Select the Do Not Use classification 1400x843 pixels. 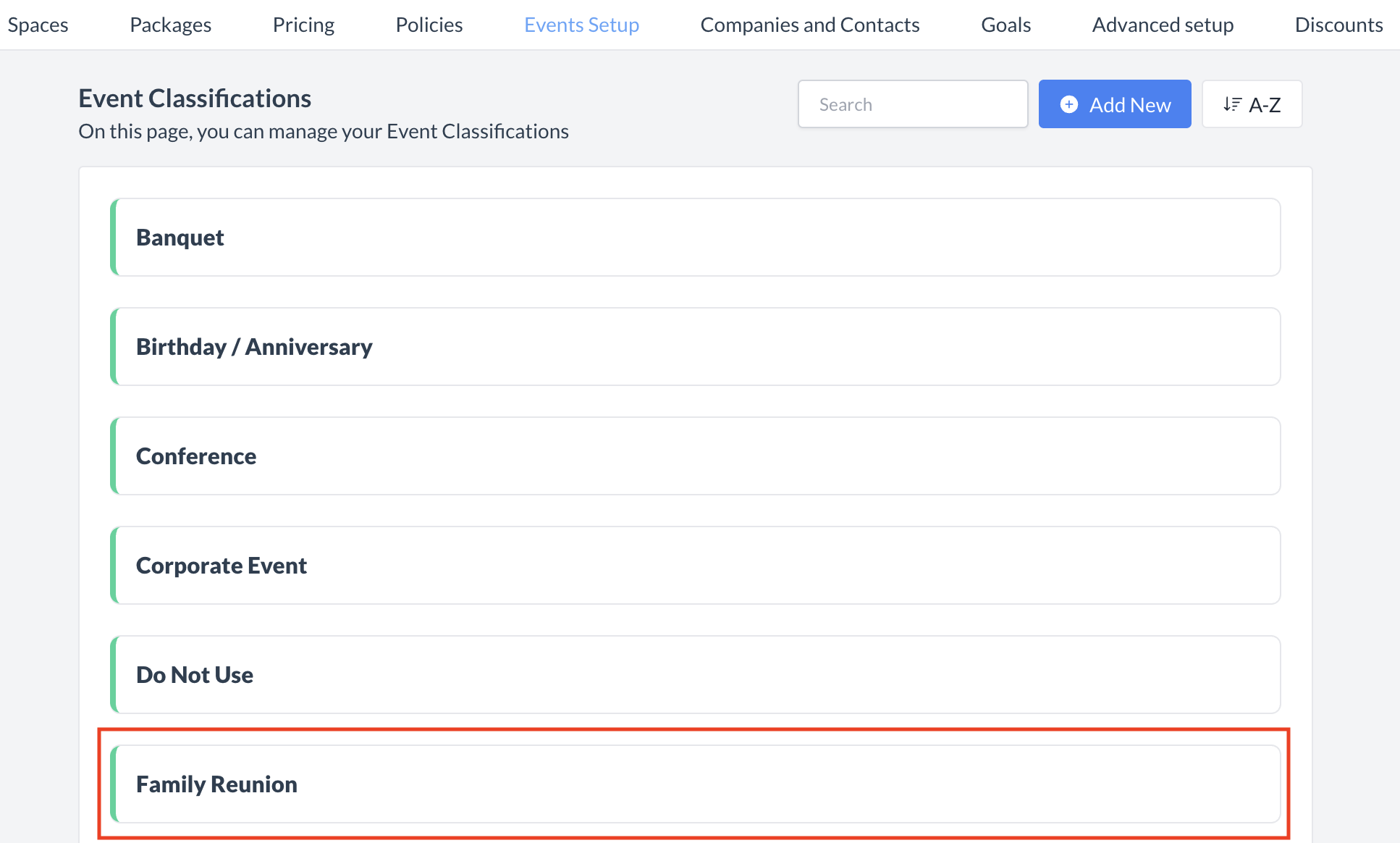[695, 674]
